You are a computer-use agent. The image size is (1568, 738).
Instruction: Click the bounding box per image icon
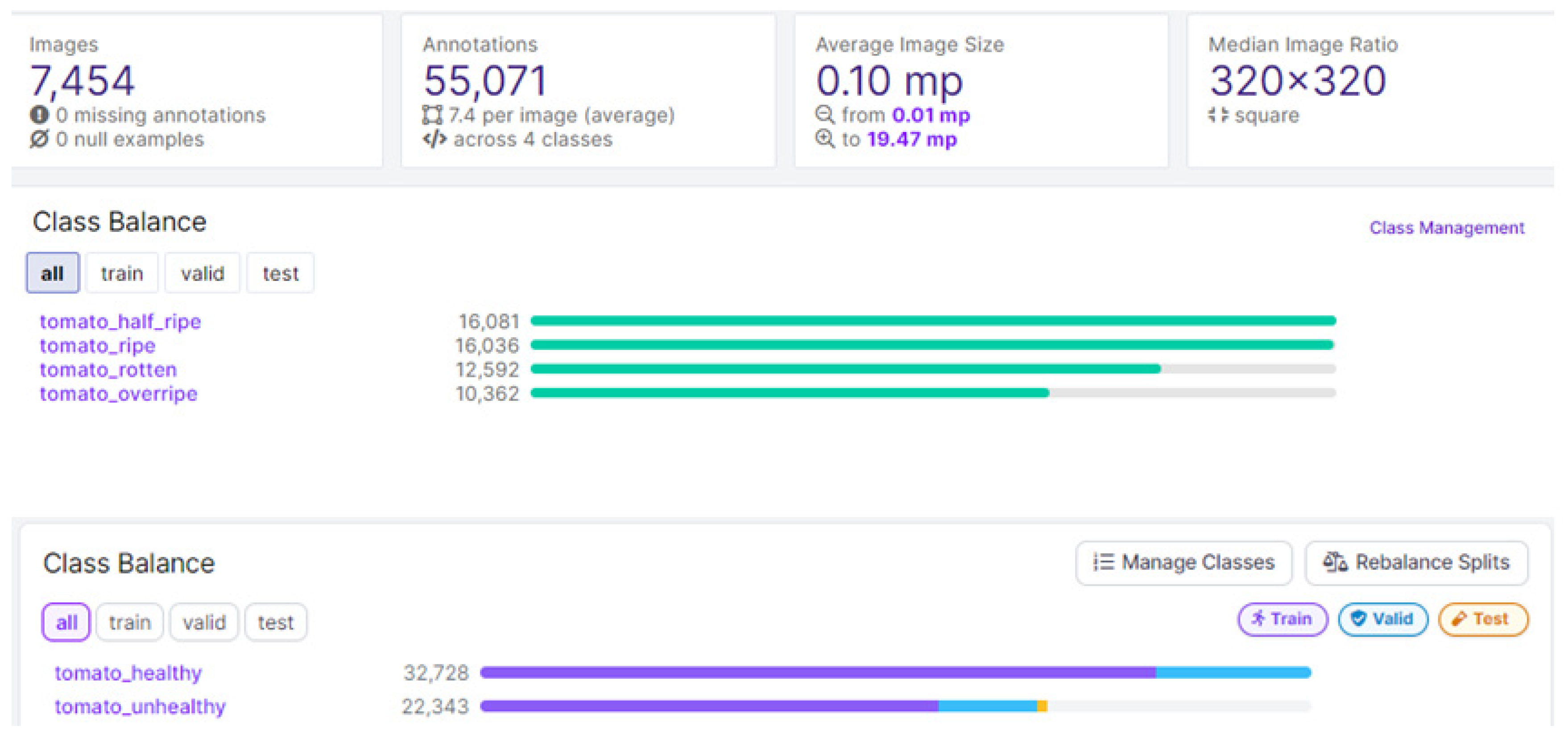pyautogui.click(x=432, y=115)
